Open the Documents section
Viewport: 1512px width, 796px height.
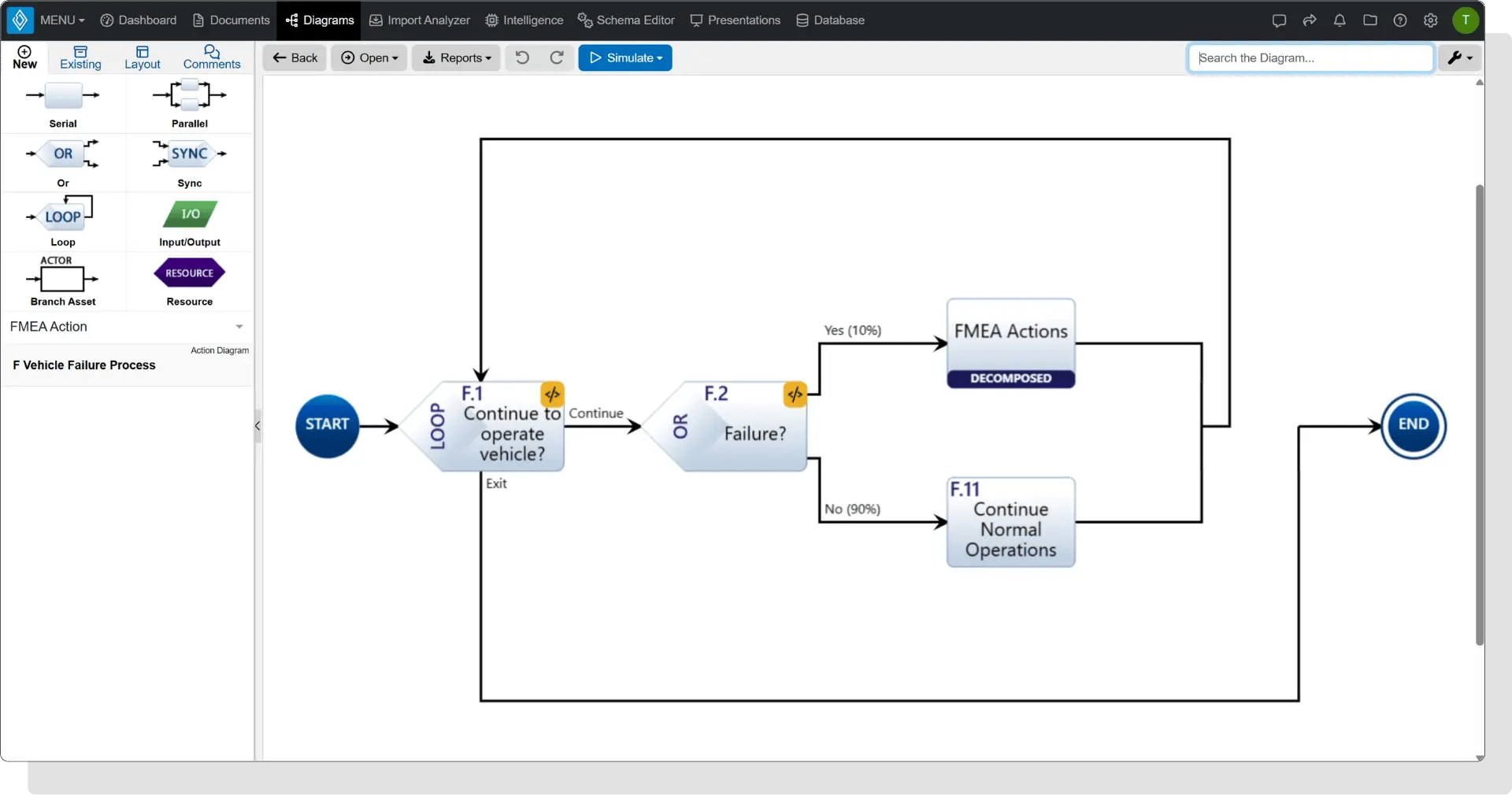coord(231,20)
